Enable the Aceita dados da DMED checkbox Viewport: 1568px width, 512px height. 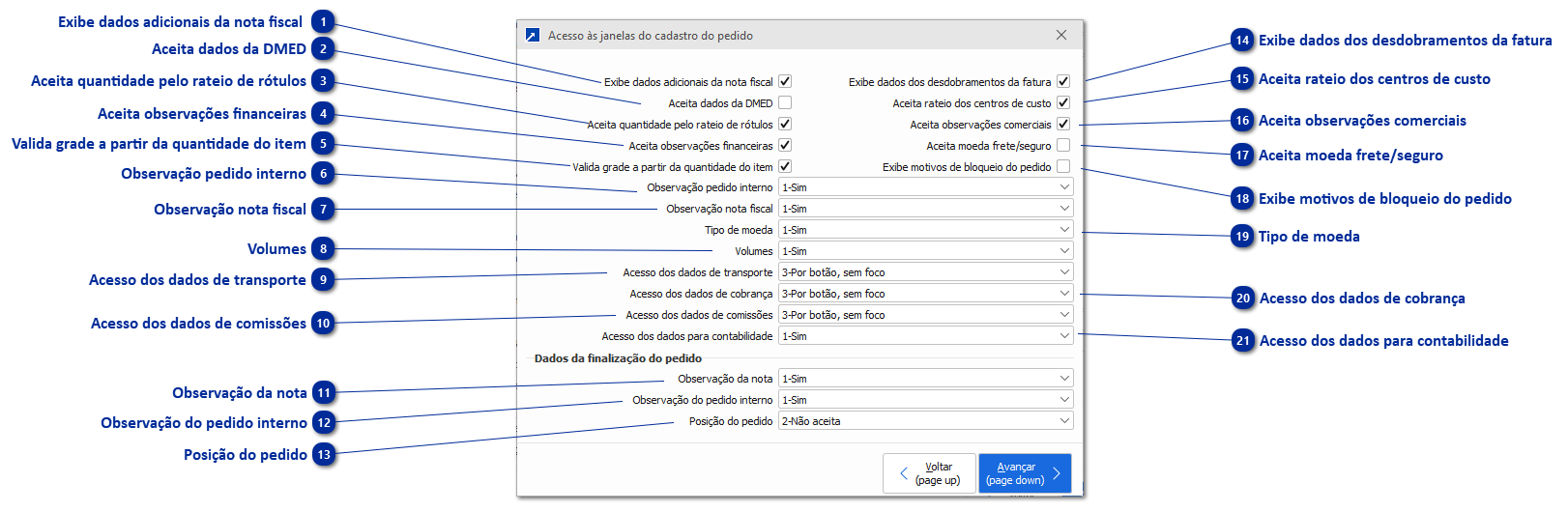tap(785, 103)
